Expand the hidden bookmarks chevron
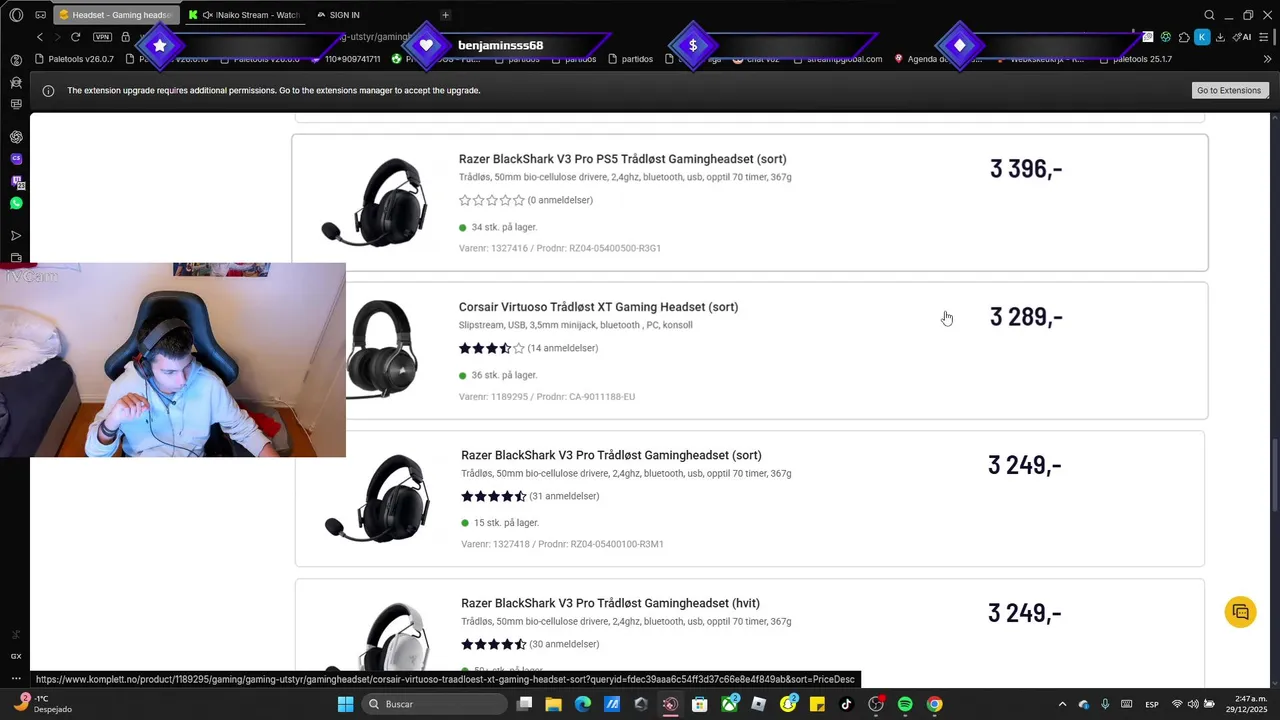1280x720 pixels. 1268,59
